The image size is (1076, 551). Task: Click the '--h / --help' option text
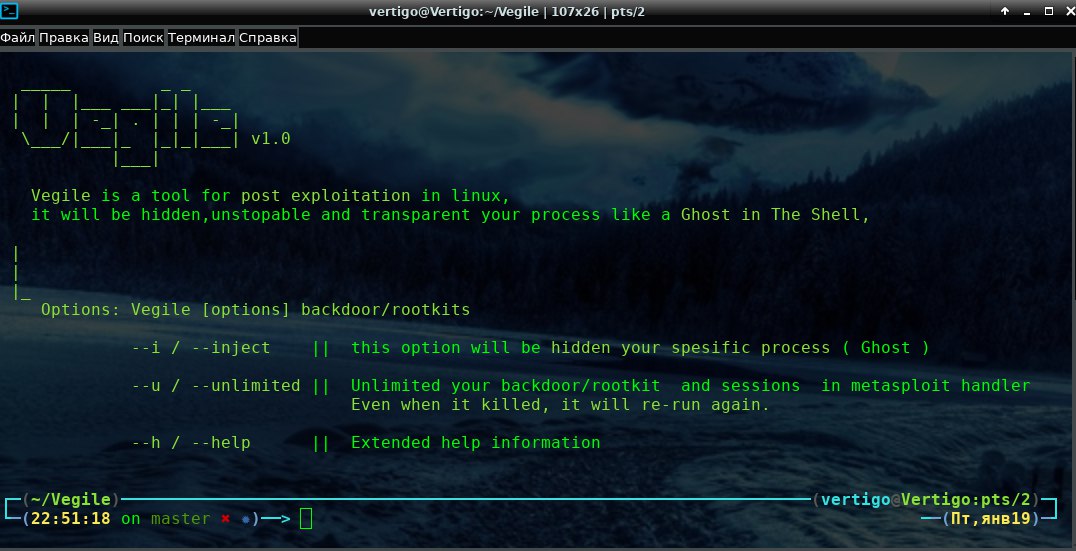click(x=191, y=443)
